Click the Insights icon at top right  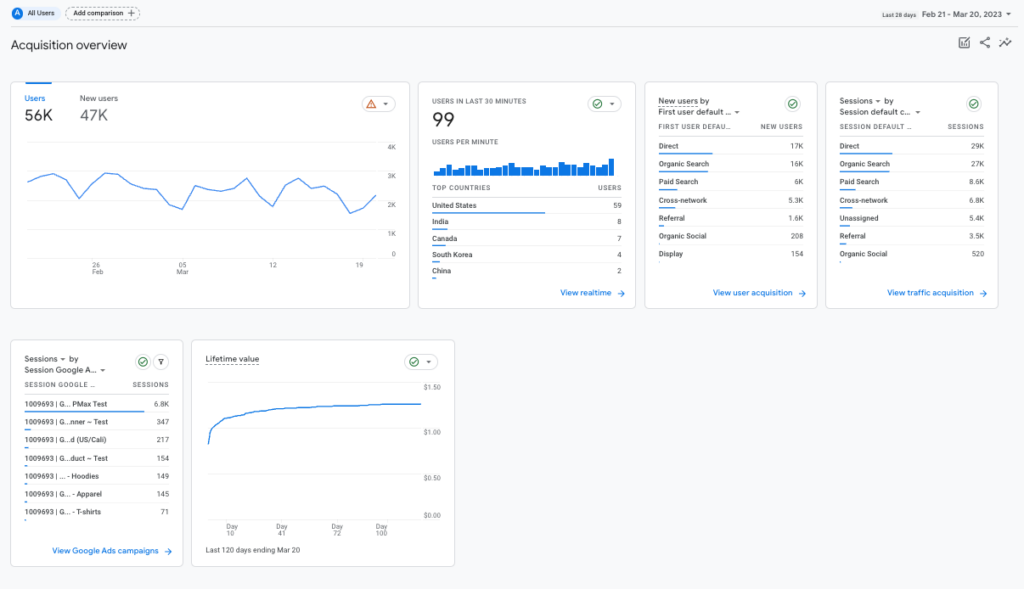coord(1006,43)
